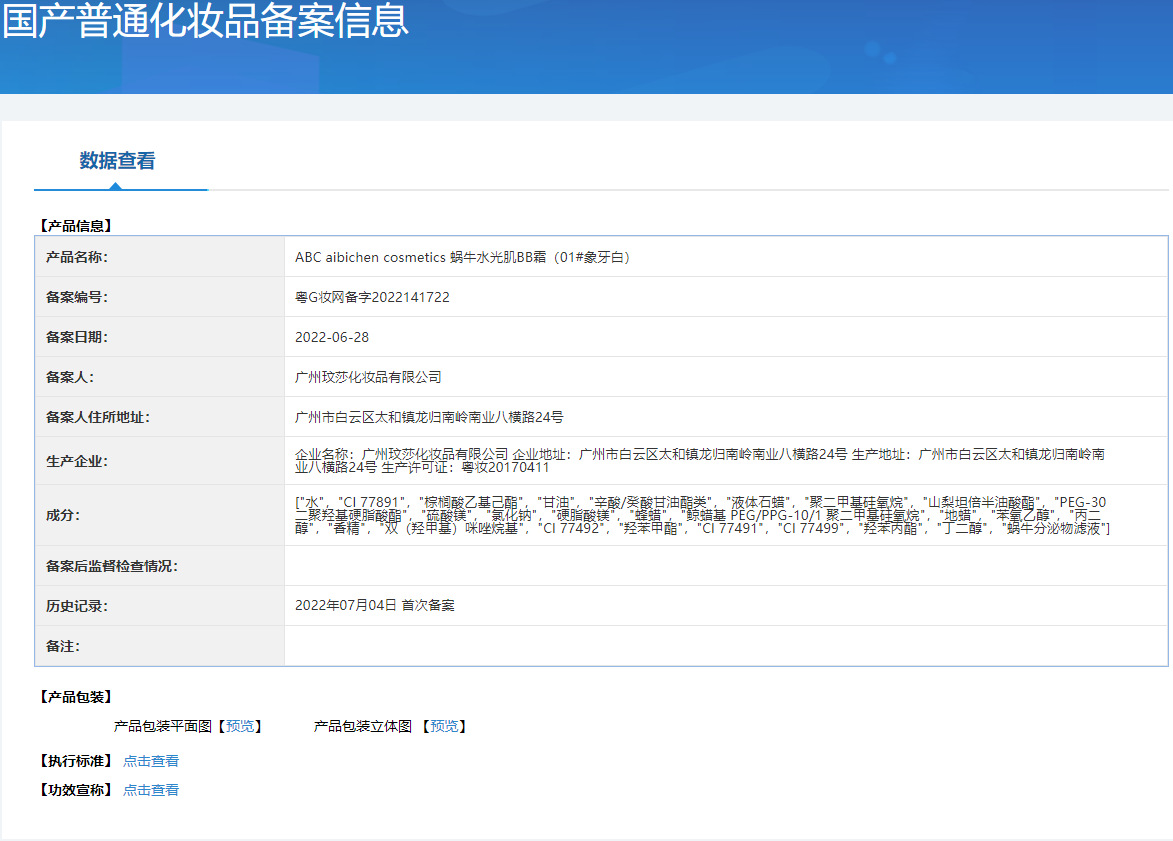The width and height of the screenshot is (1173, 841).
Task: Select address value in 备案人住所地址 row
Action: (x=429, y=418)
